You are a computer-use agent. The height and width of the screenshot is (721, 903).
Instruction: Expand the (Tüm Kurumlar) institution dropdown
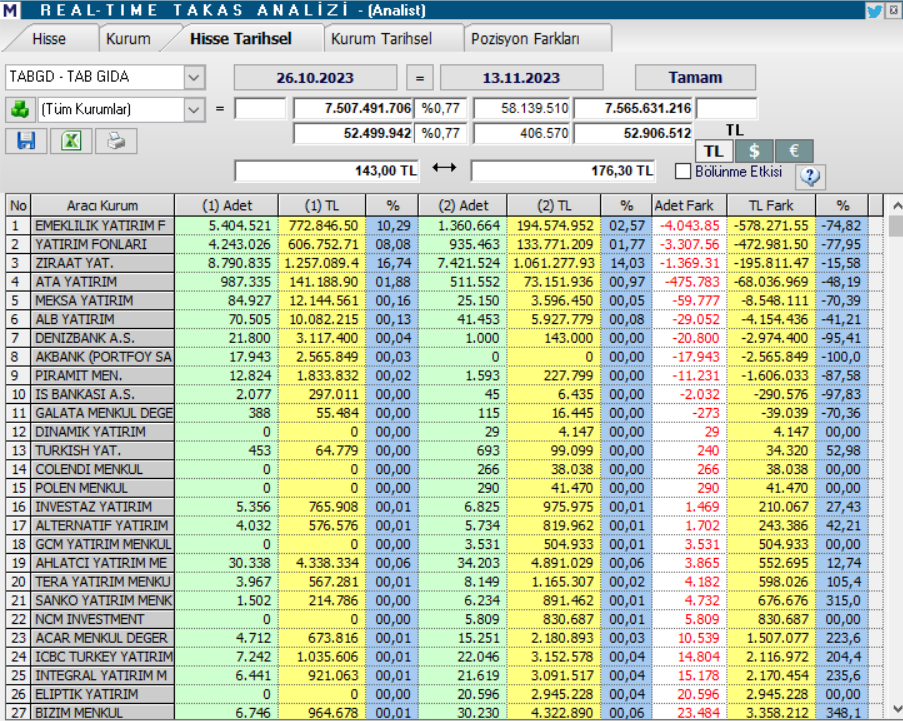pos(194,108)
